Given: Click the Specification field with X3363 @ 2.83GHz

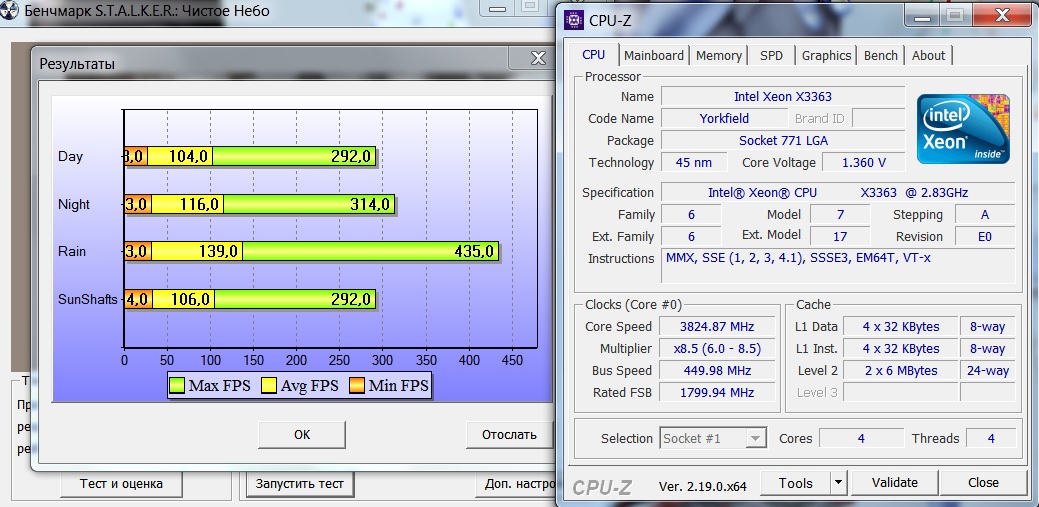Looking at the screenshot, I should (838, 193).
